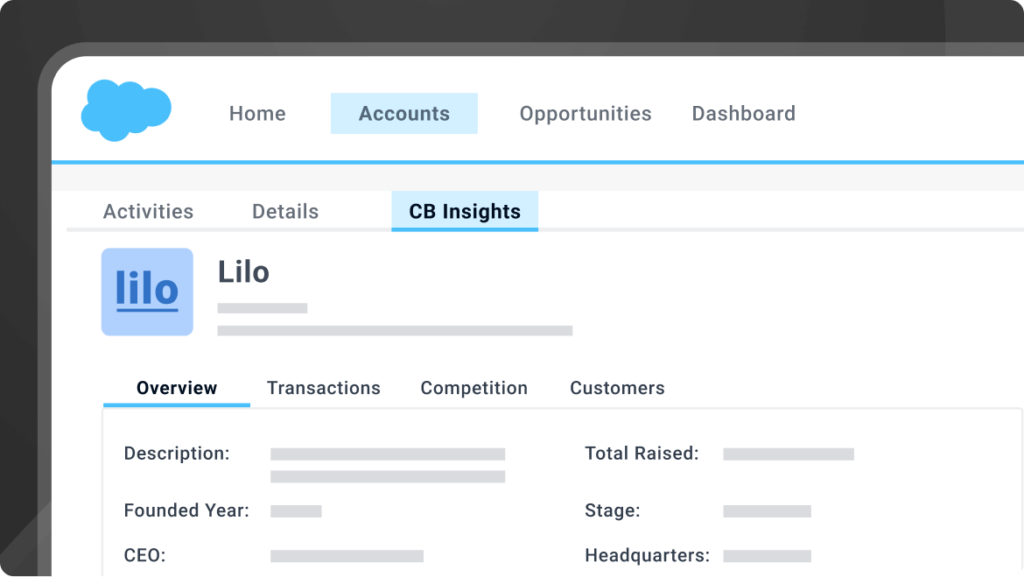This screenshot has width=1024, height=577.
Task: Open the Dashboard navigation item
Action: click(743, 114)
